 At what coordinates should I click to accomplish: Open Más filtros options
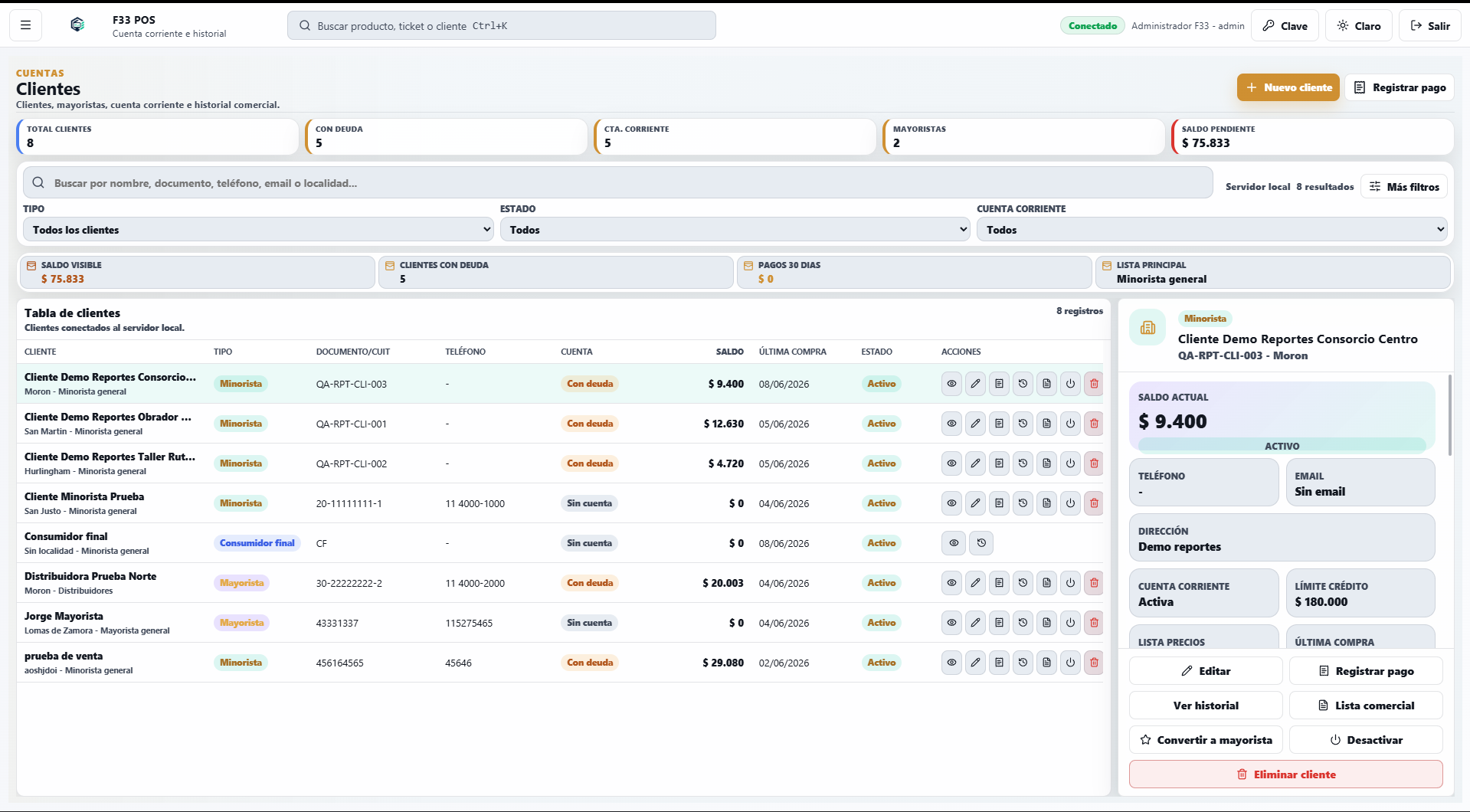pos(1403,186)
